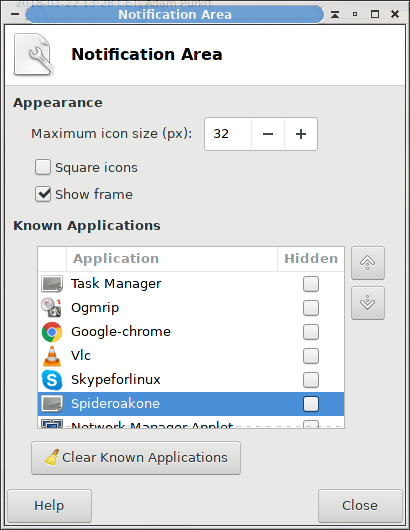Viewport: 410px width, 530px height.
Task: Decrease maximum icon size with minus
Action: click(268, 134)
